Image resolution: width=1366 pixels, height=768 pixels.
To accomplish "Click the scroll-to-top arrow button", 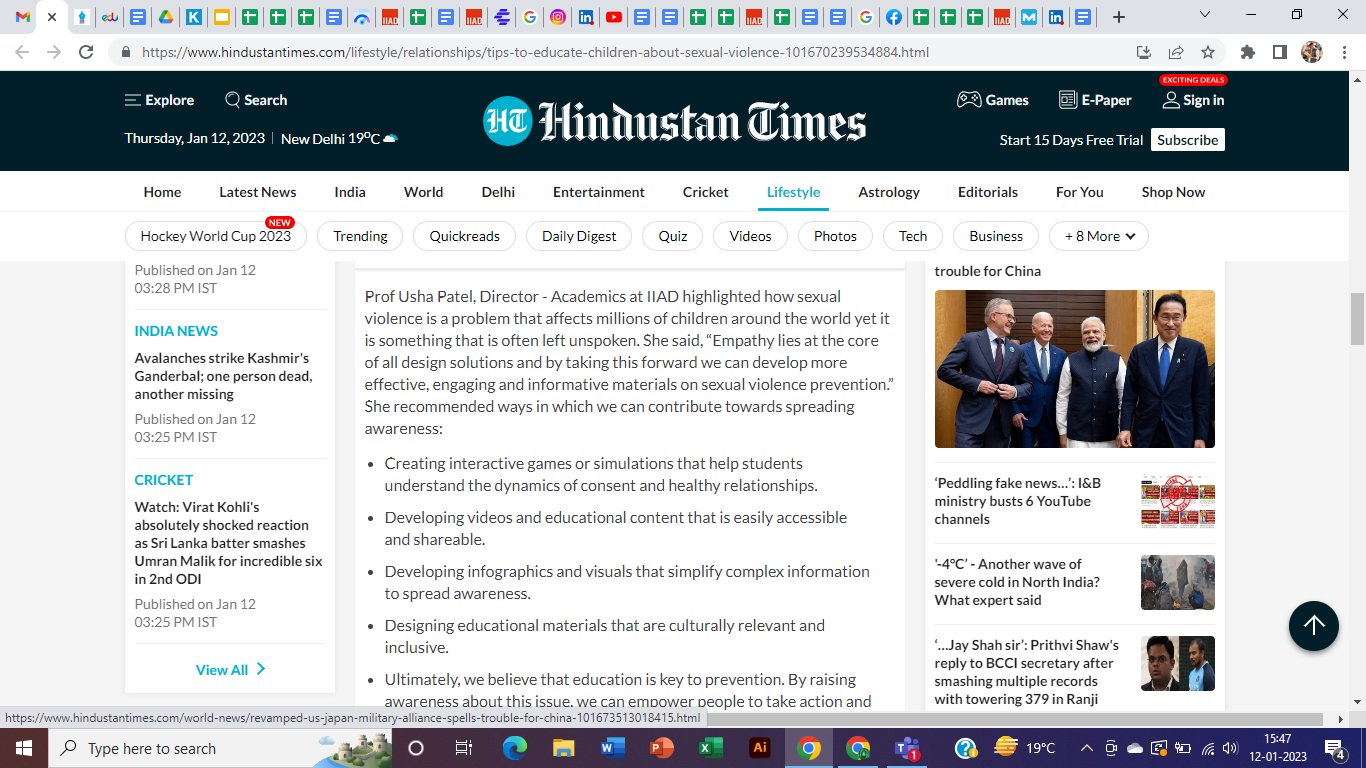I will 1313,626.
